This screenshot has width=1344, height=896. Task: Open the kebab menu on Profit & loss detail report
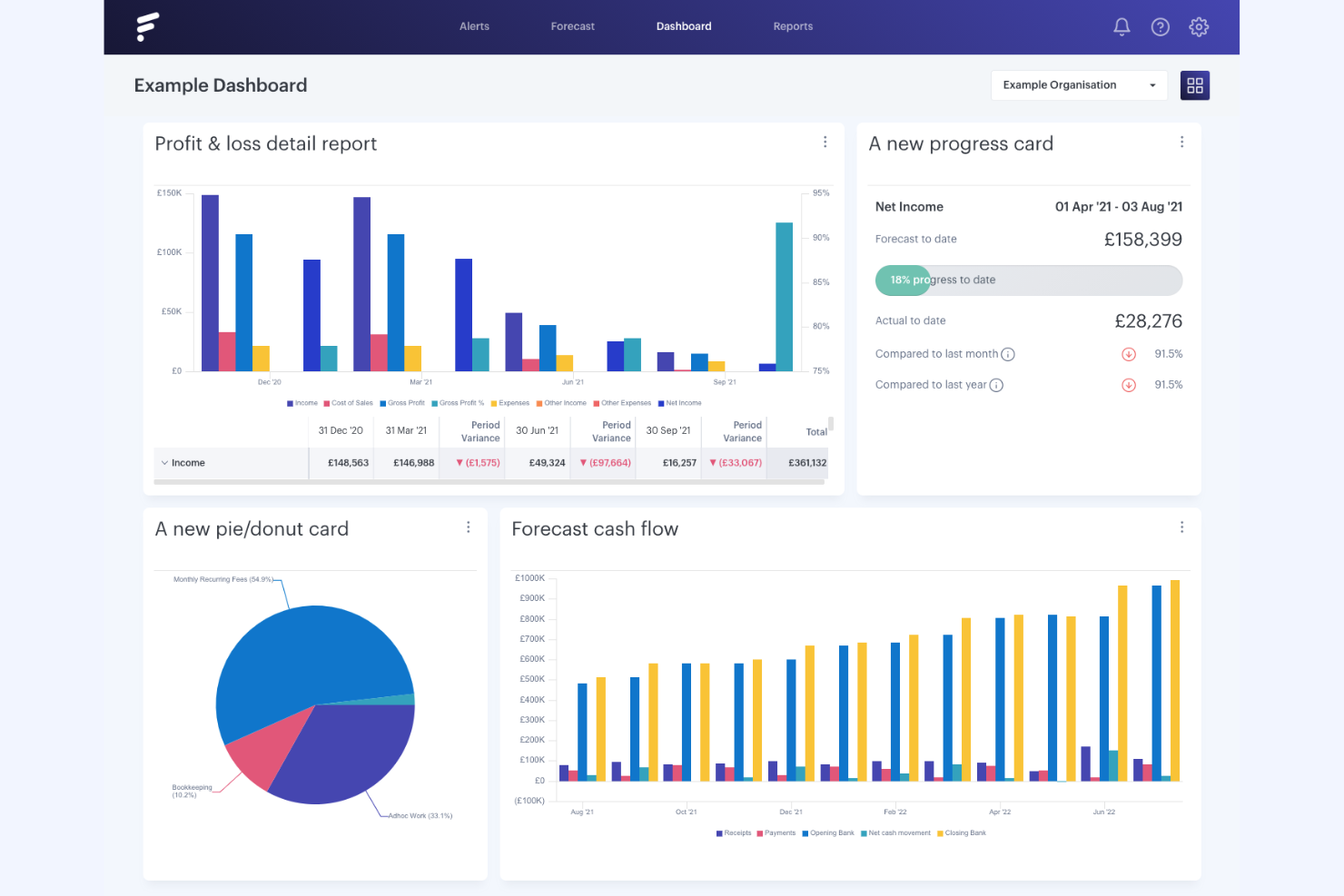[825, 142]
